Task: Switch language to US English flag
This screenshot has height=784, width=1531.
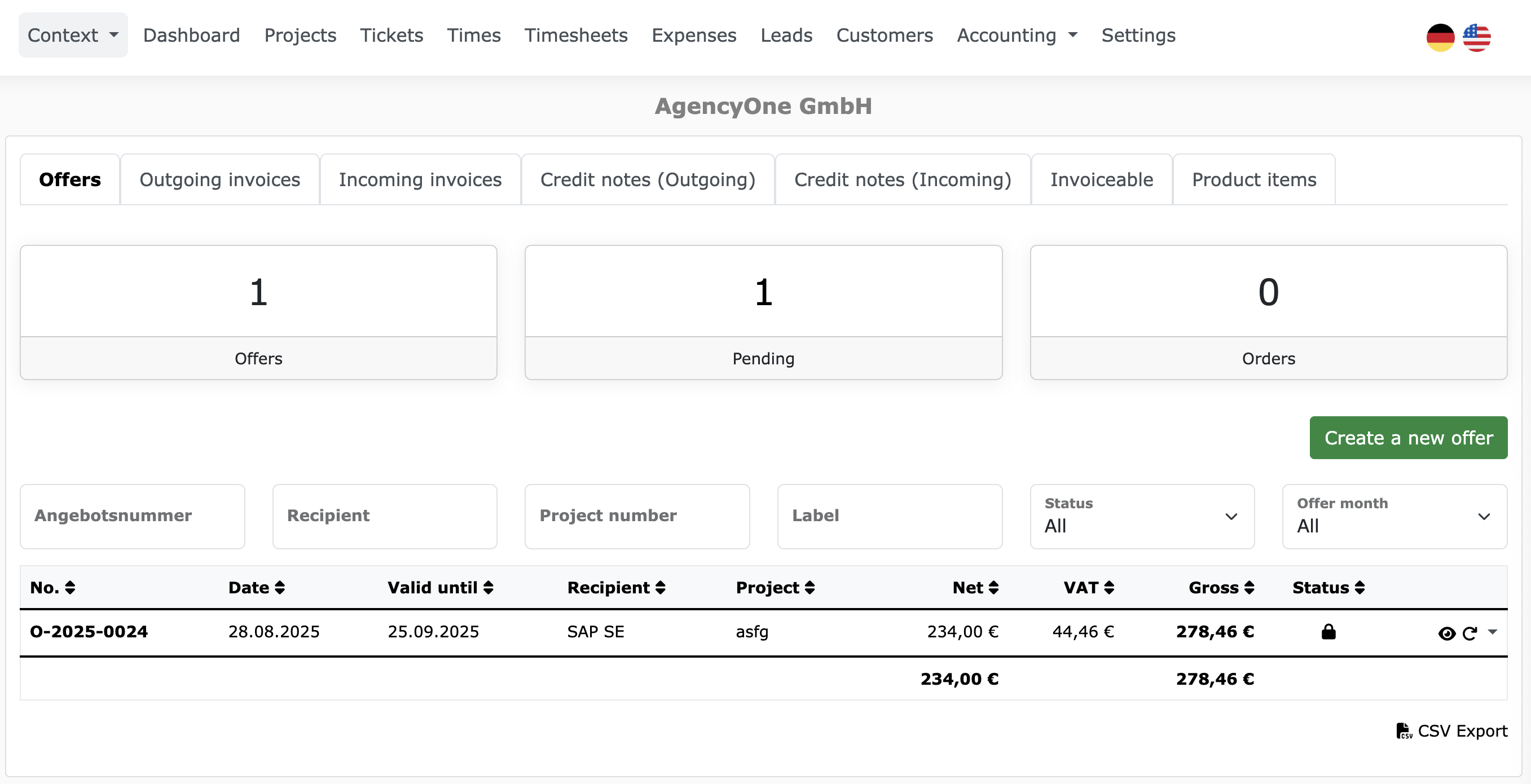Action: [1476, 37]
